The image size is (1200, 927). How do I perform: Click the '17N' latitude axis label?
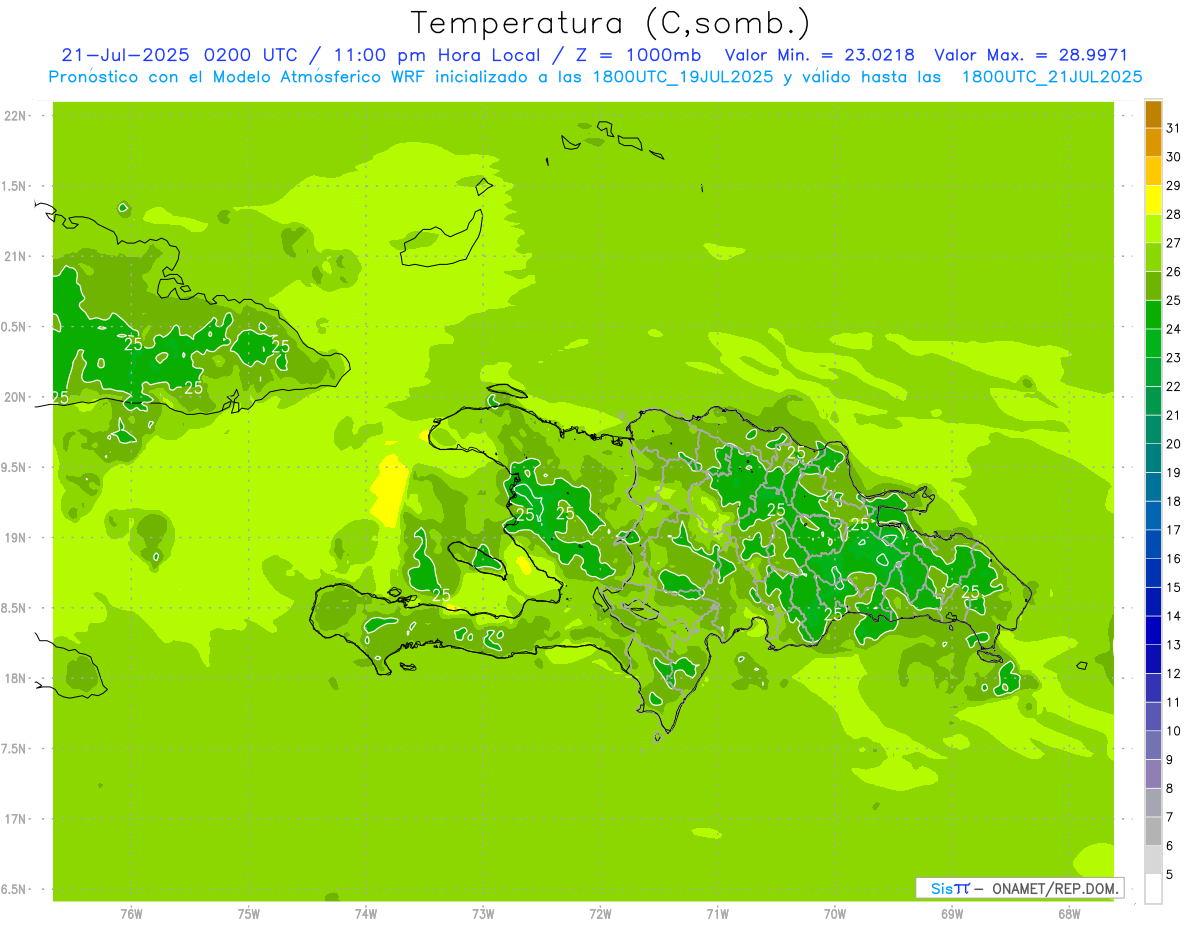[15, 819]
